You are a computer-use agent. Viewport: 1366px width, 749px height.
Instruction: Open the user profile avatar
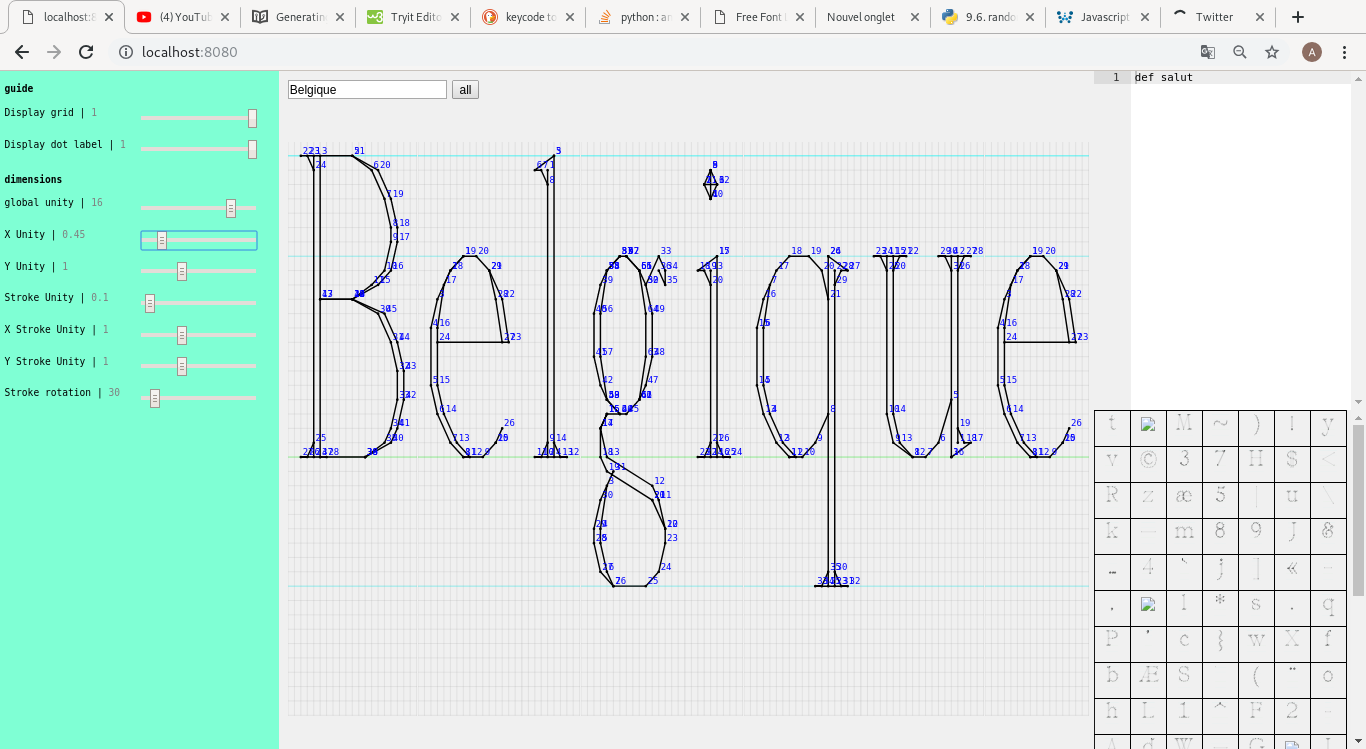[x=1312, y=52]
